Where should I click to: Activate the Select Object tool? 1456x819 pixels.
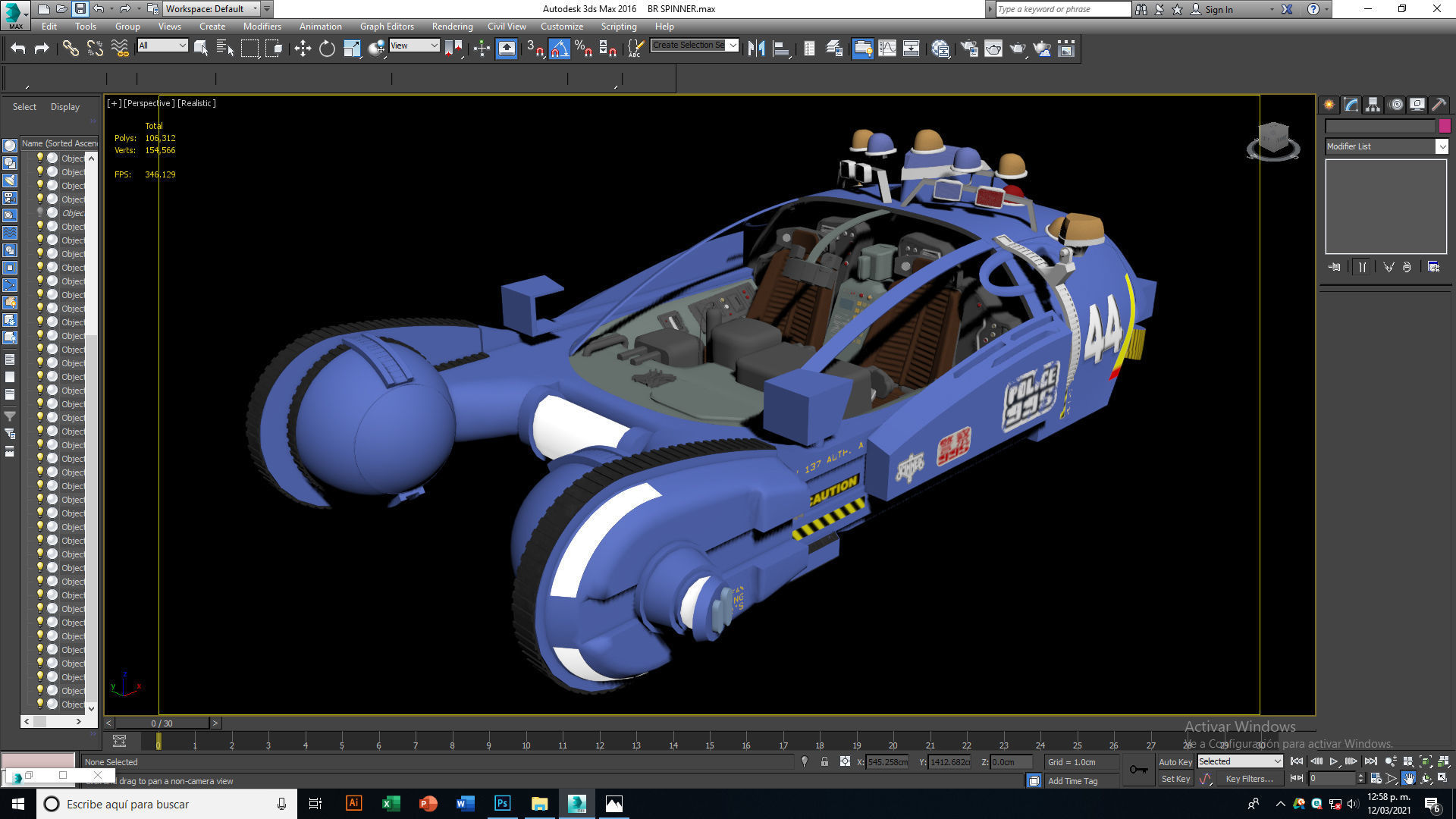click(x=201, y=49)
